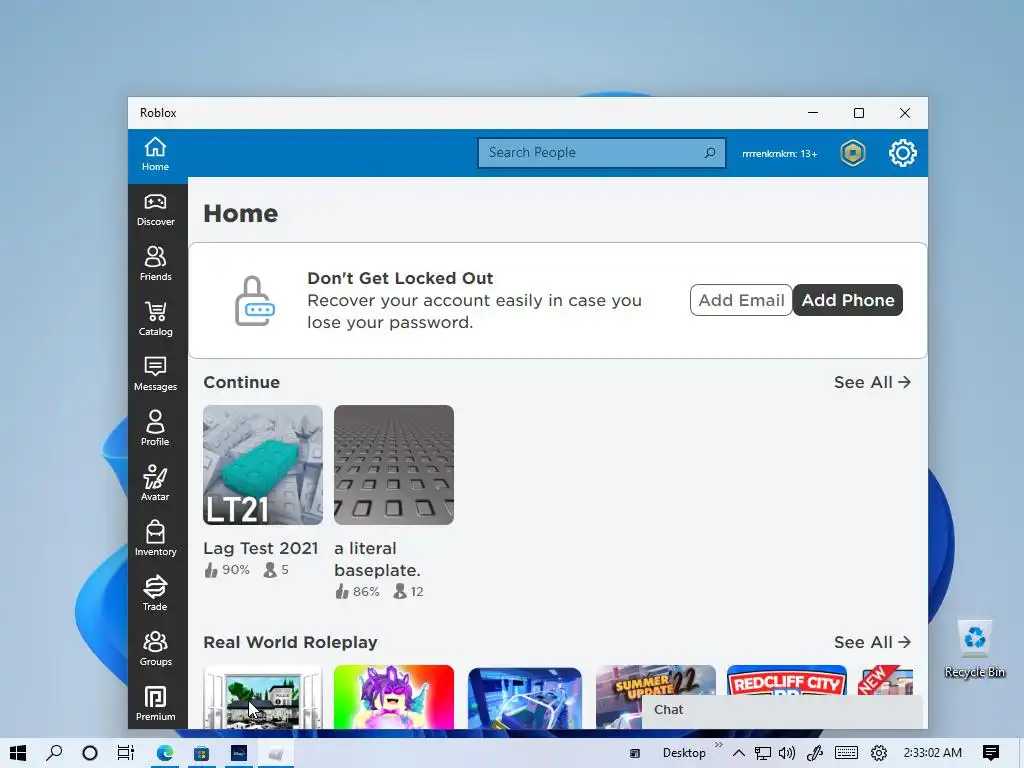Click the Robux hexagon icon

coord(853,153)
